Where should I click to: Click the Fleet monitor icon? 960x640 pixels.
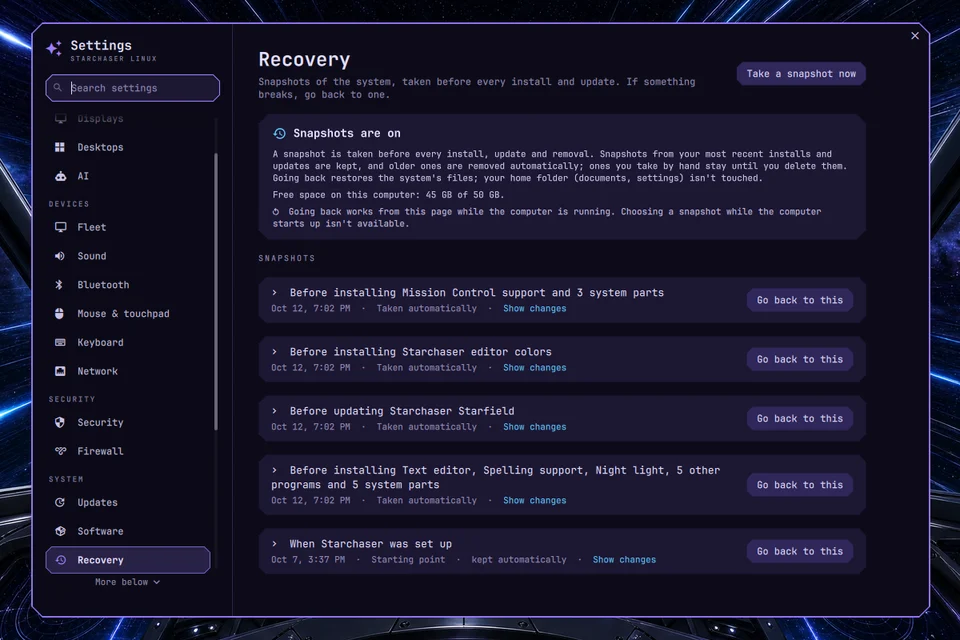[60, 227]
